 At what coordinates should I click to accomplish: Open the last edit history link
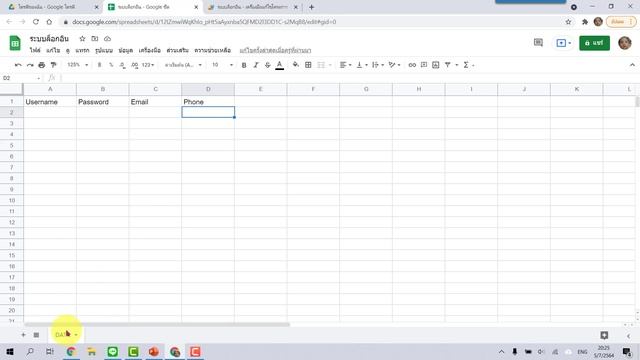coord(275,50)
